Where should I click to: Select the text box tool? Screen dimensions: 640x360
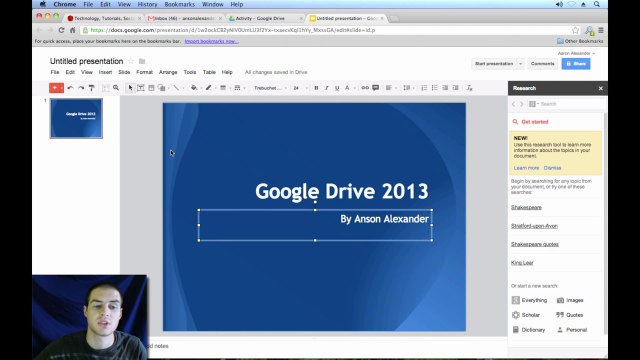click(x=141, y=88)
